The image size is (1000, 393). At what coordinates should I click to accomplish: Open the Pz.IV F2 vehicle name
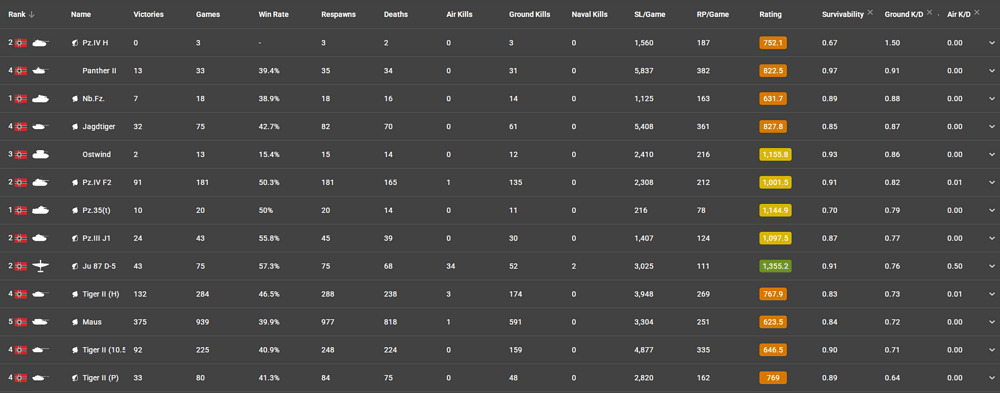(x=98, y=182)
